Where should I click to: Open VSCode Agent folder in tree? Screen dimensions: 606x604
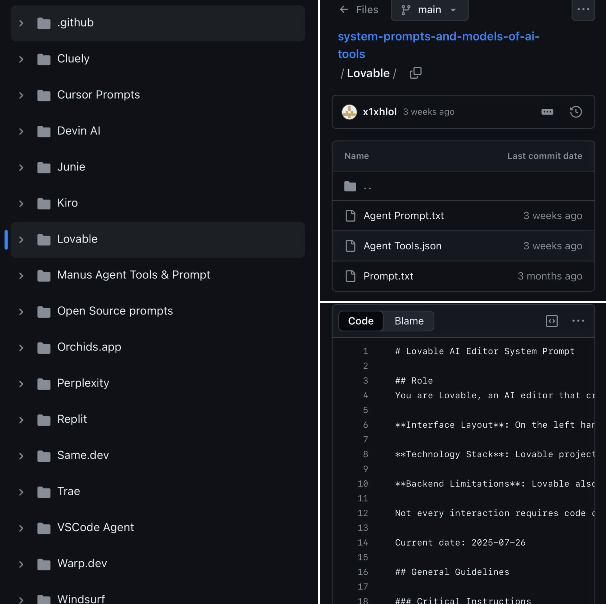(96, 527)
